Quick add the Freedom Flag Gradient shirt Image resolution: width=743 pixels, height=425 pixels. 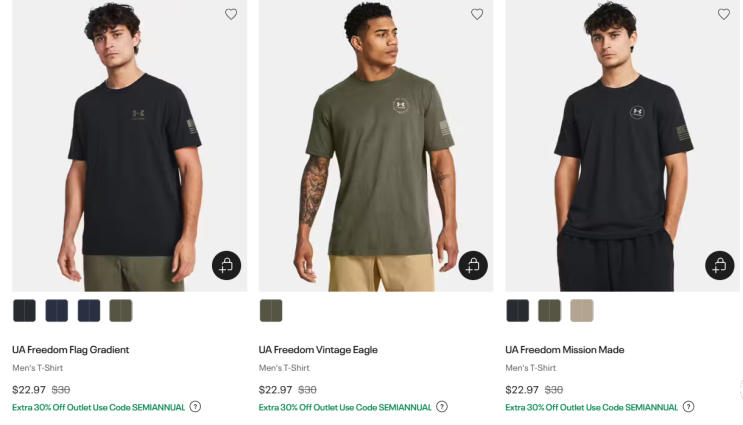click(x=227, y=265)
